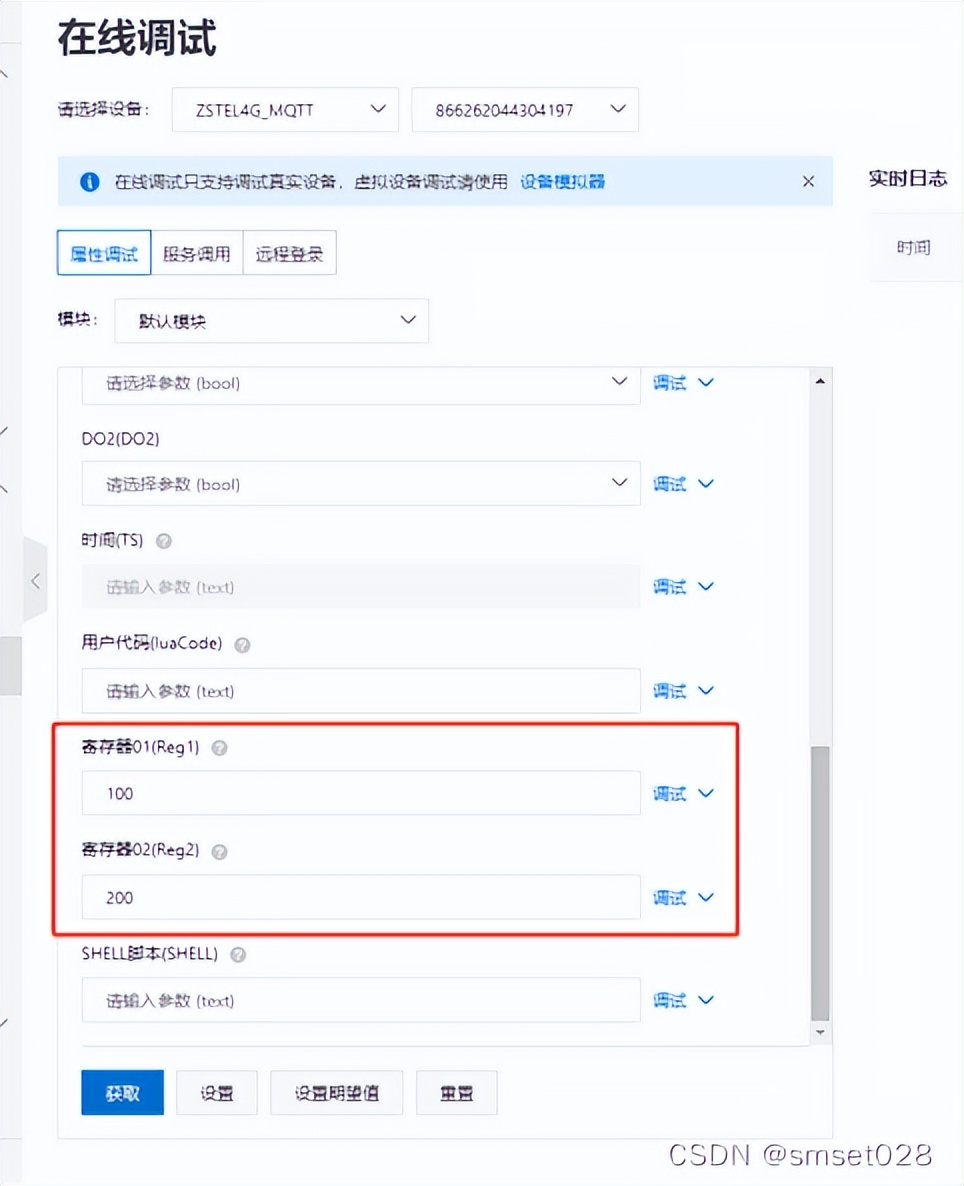Click 调试 next to Reg1 field

[669, 793]
